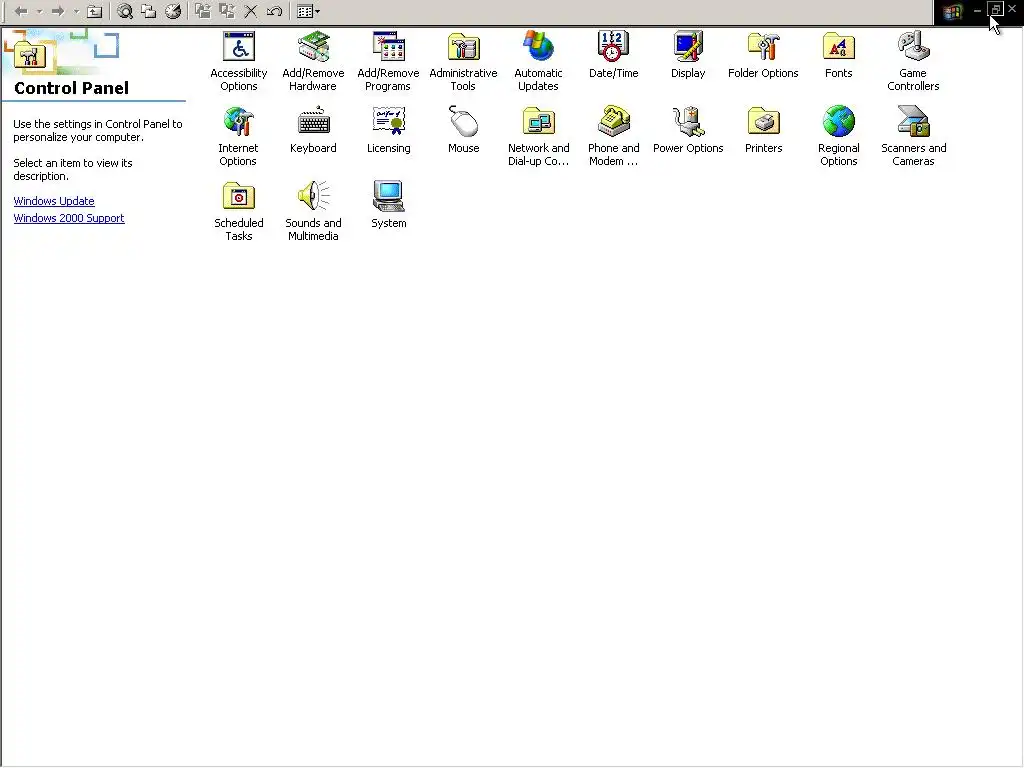This screenshot has height=768, width=1024.
Task: Open the Fonts folder
Action: point(839,55)
